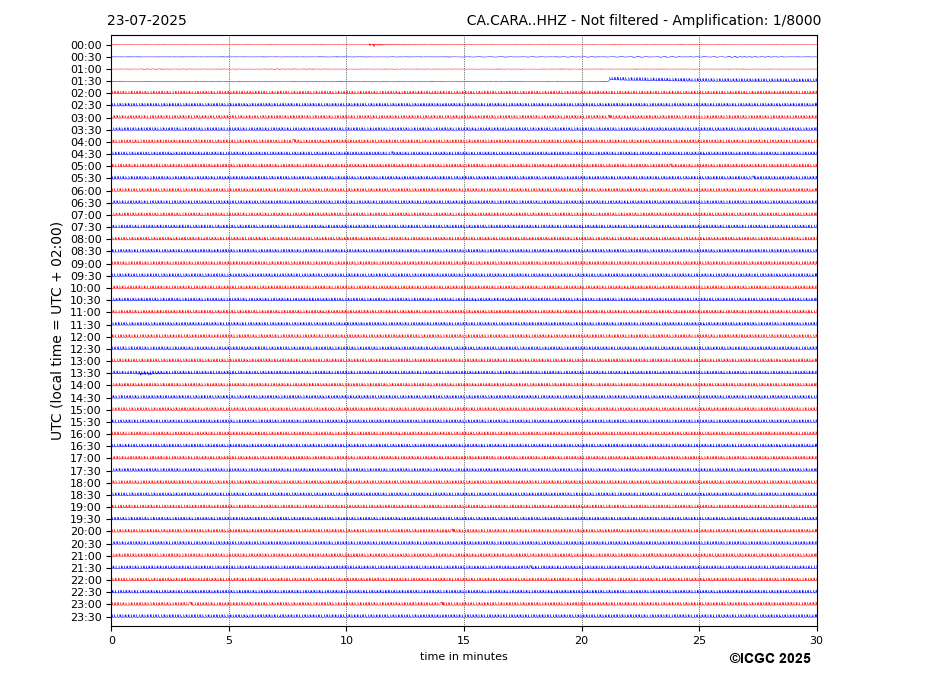The image size is (927, 696).
Task: Click the 18:00 time row label
Action: 86,483
